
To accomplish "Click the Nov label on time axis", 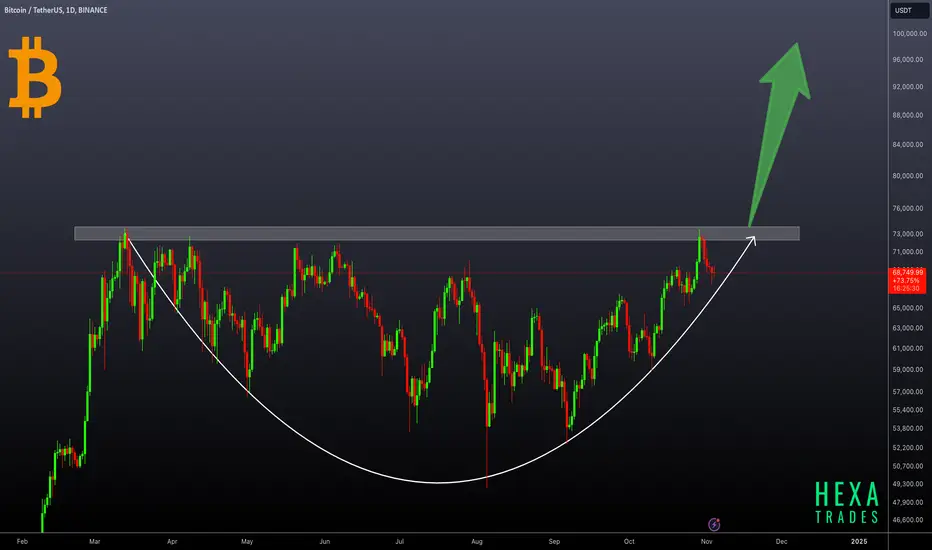I will [706, 542].
